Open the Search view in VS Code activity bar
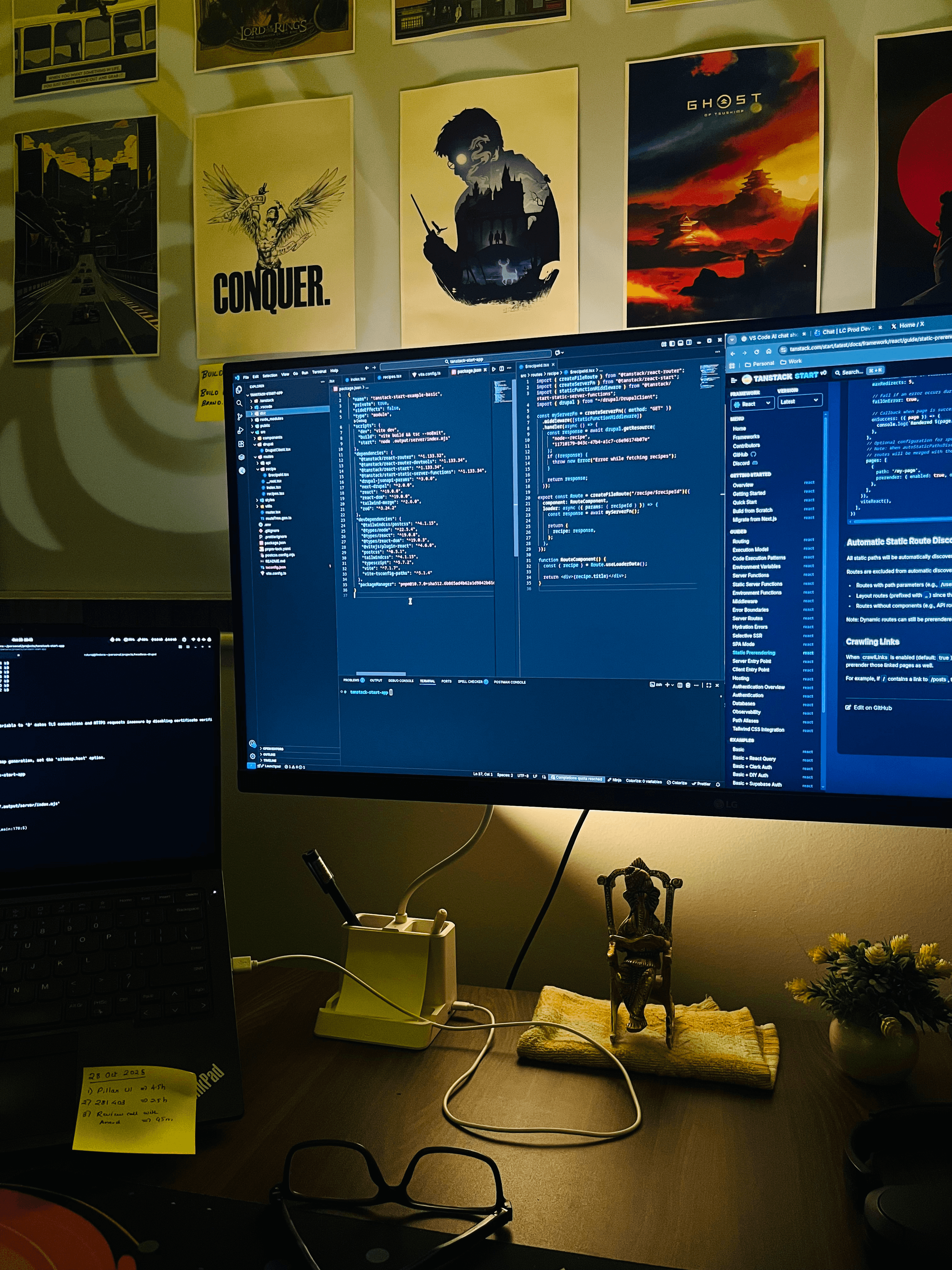 coord(239,403)
